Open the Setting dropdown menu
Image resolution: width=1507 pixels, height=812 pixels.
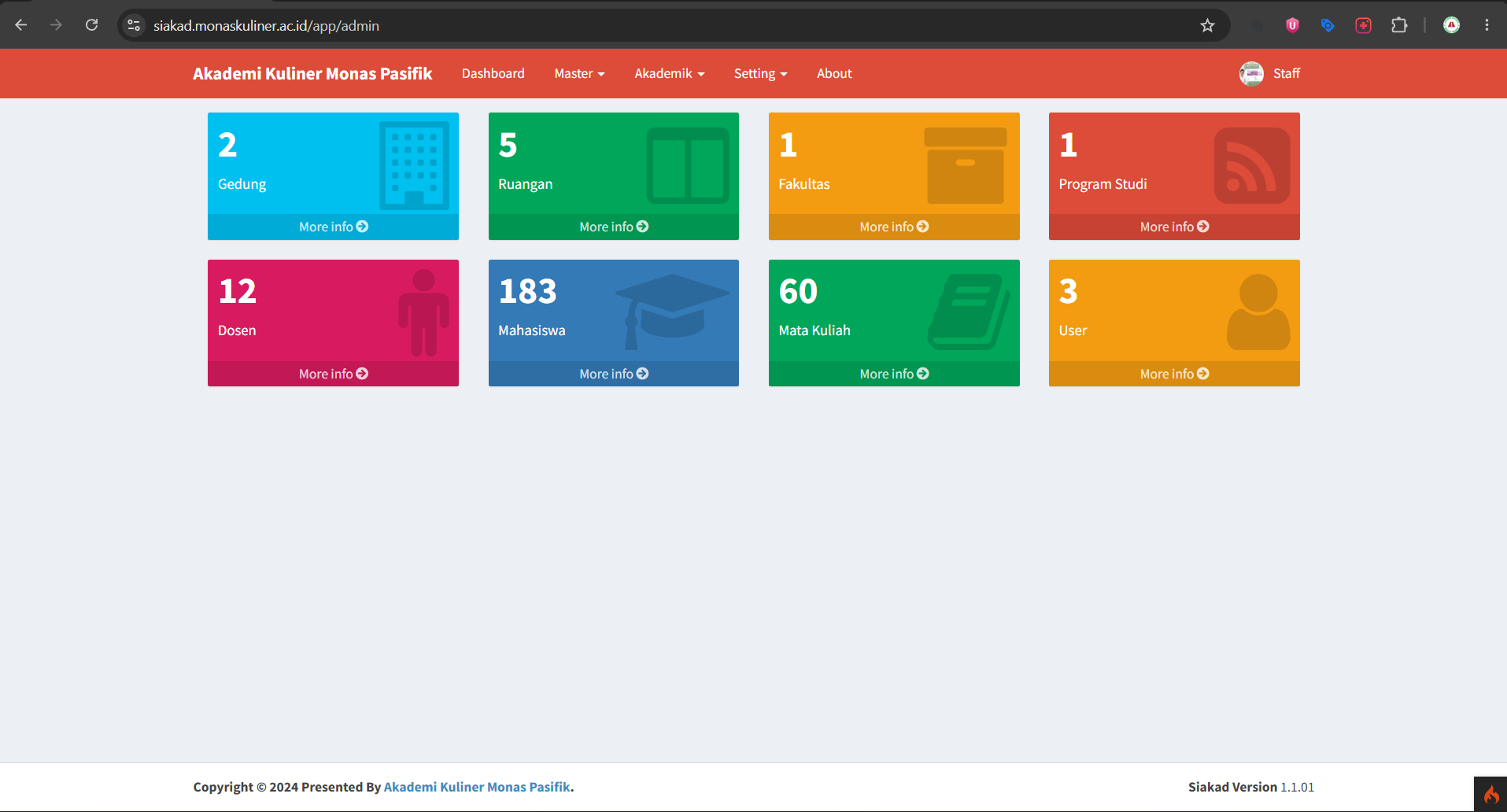(760, 73)
